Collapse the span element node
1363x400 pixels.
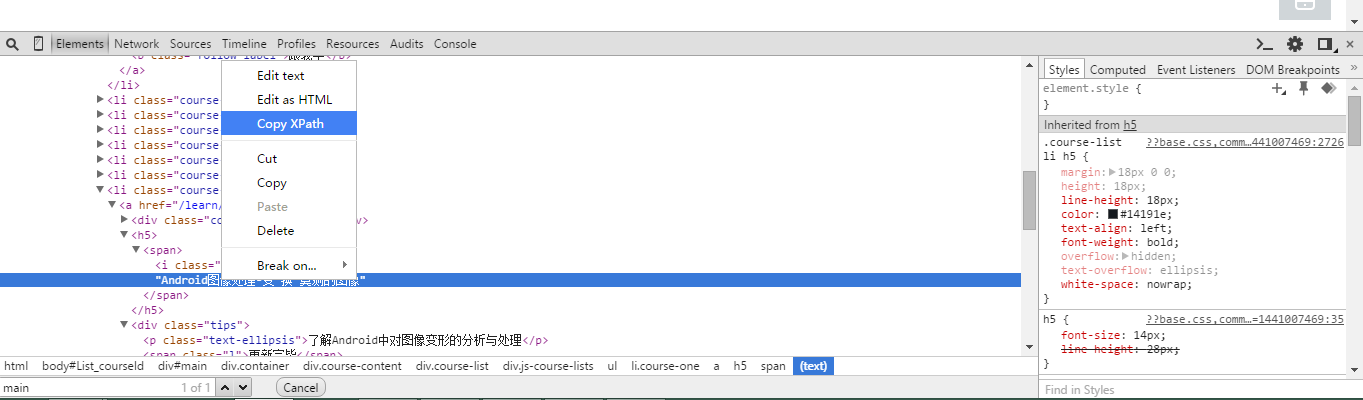136,250
